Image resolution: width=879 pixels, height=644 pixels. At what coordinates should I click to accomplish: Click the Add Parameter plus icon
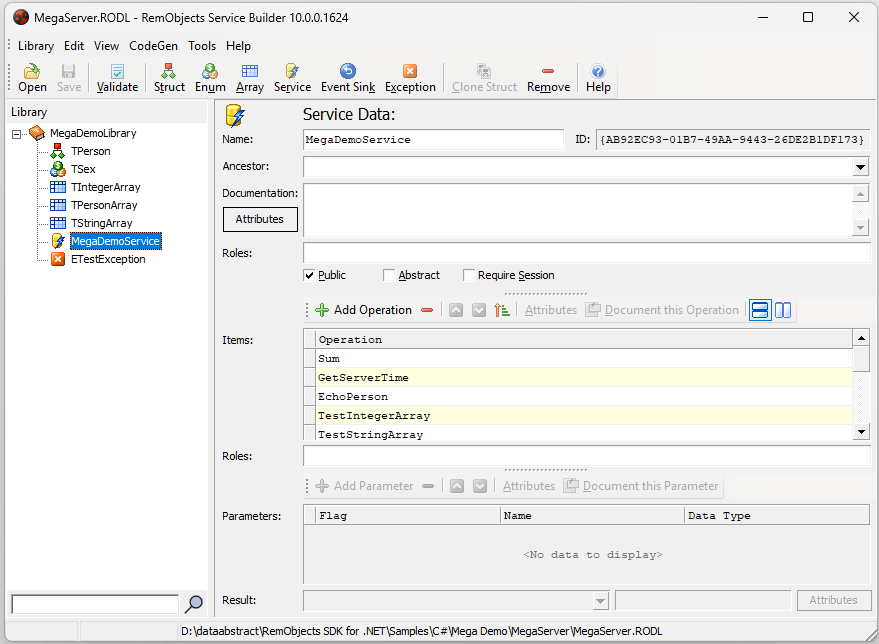click(x=322, y=486)
